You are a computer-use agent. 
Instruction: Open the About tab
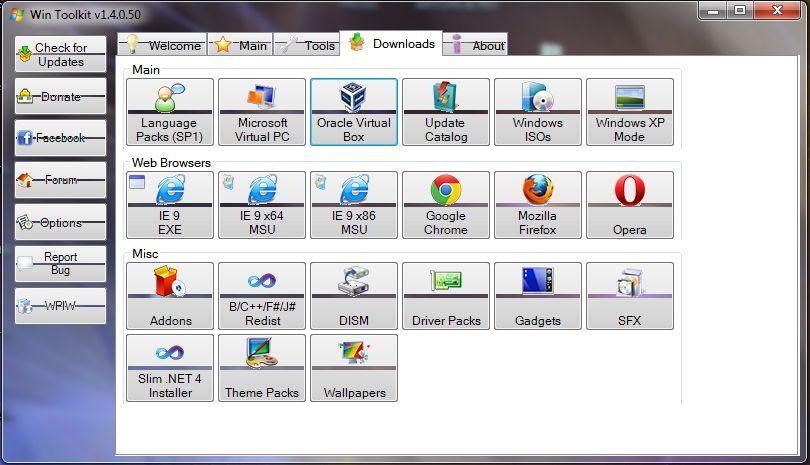tap(477, 45)
